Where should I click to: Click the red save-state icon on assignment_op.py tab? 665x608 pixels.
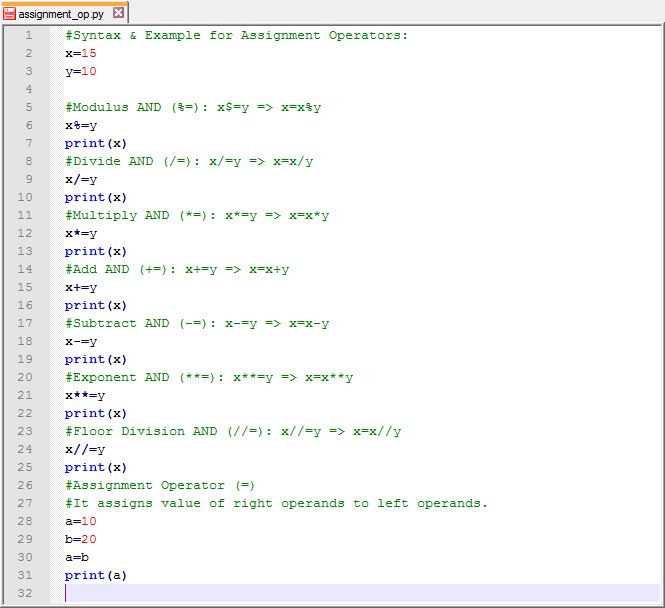tap(9, 14)
